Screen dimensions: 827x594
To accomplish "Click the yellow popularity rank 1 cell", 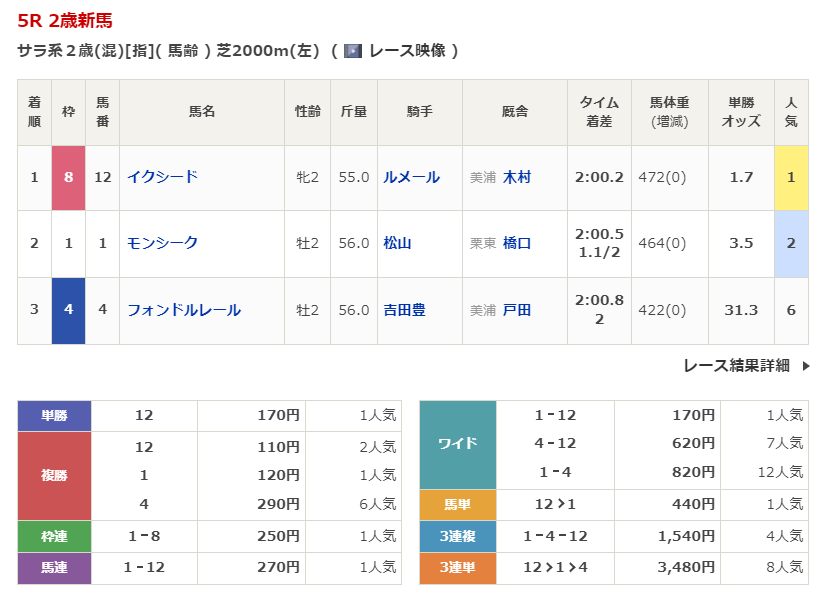I will coord(791,177).
